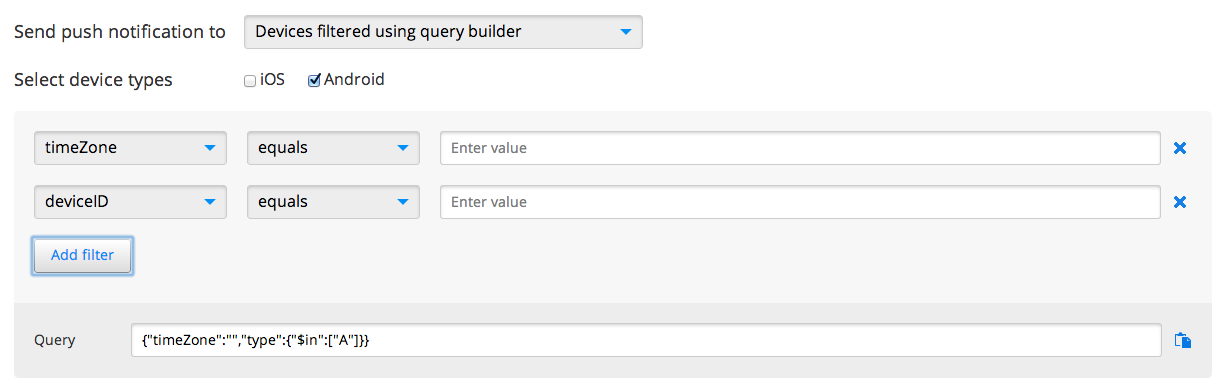Focus the deviceID row value field
This screenshot has width=1220, height=386.
pos(800,202)
